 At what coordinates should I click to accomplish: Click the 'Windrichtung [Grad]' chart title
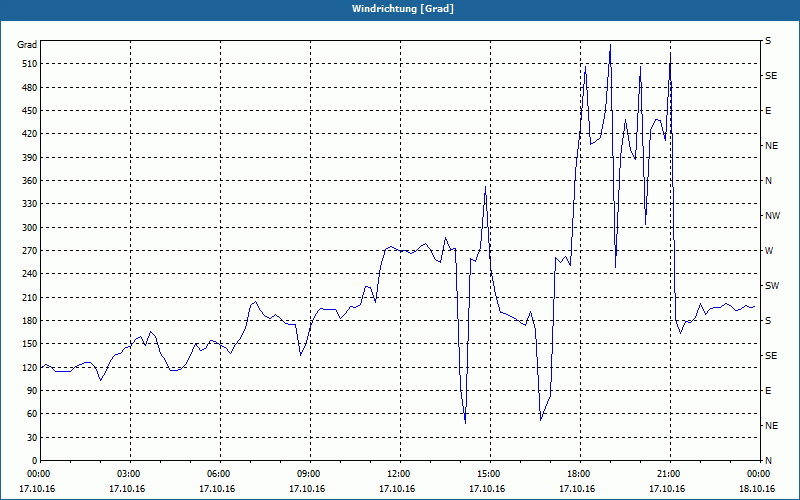[x=403, y=9]
